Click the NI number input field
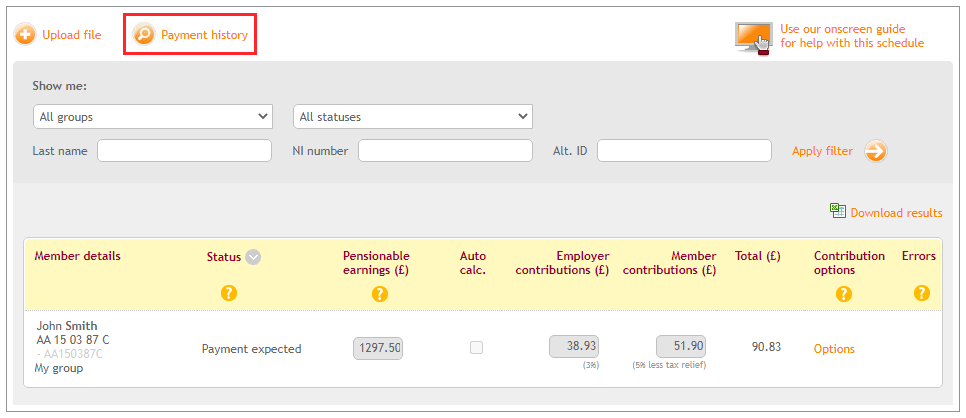Viewport: 966px width, 418px height. 445,151
